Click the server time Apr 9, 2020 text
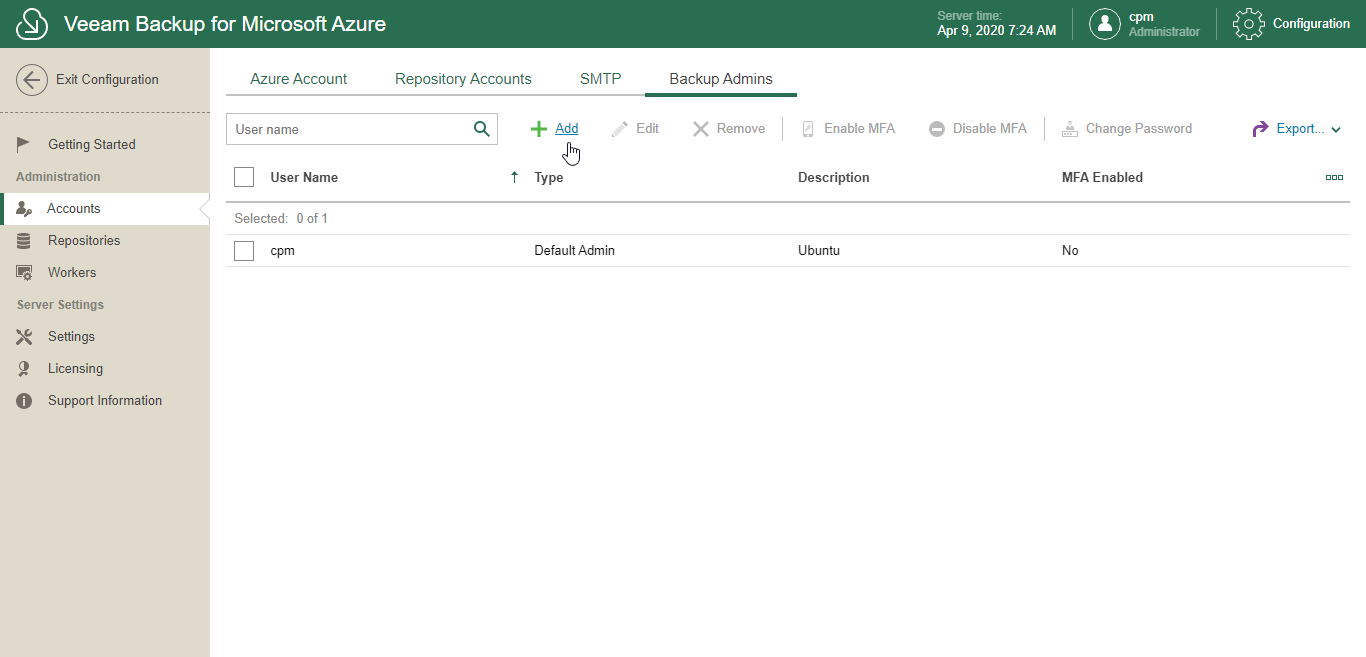Viewport: 1366px width, 657px height. pos(997,31)
